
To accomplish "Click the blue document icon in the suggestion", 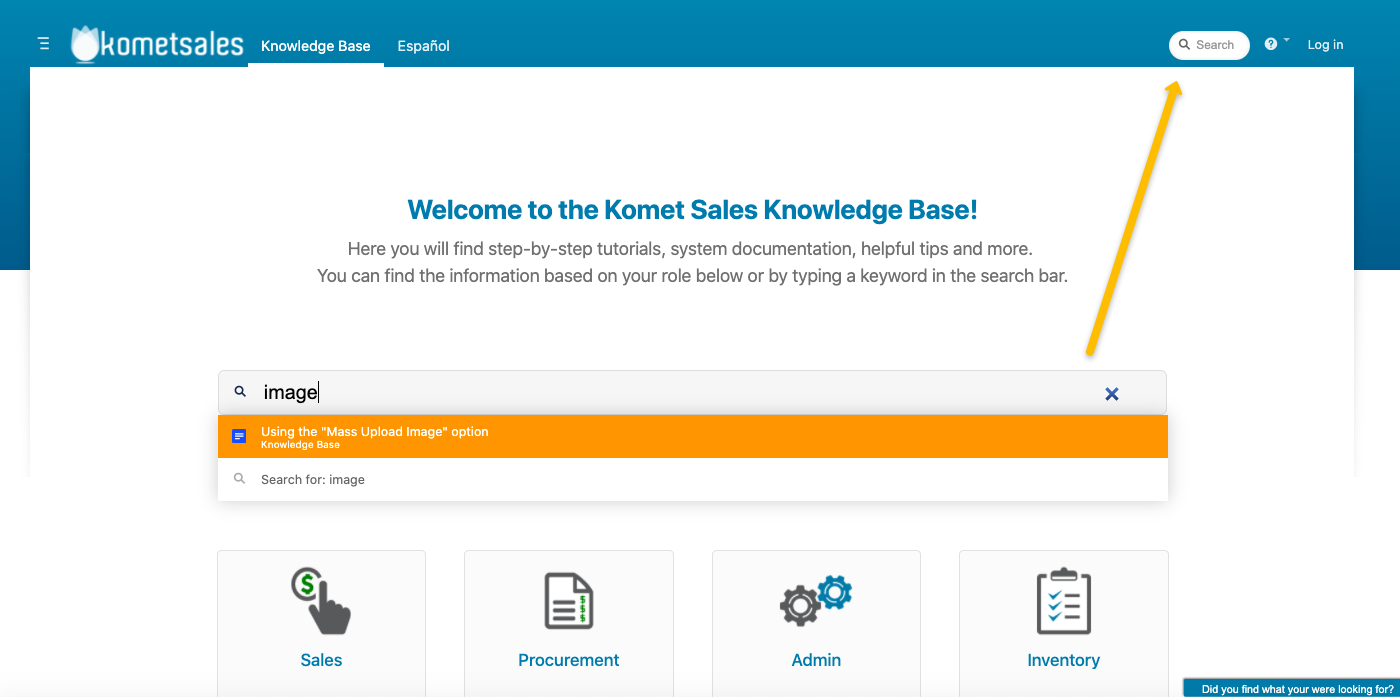I will tap(239, 437).
